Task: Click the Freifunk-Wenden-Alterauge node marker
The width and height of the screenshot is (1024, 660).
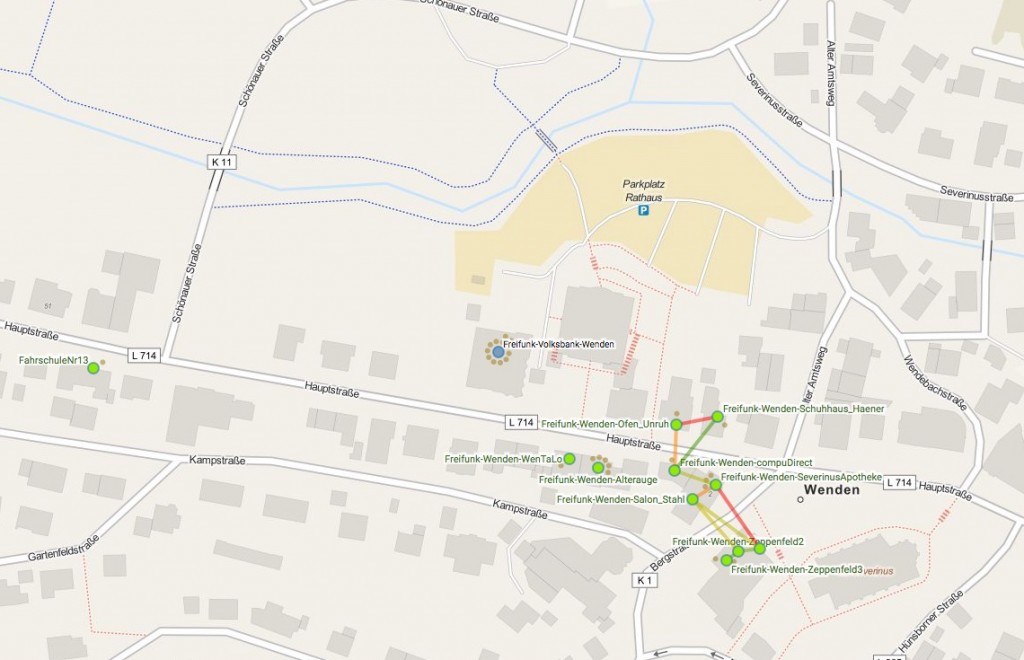Action: tap(598, 467)
